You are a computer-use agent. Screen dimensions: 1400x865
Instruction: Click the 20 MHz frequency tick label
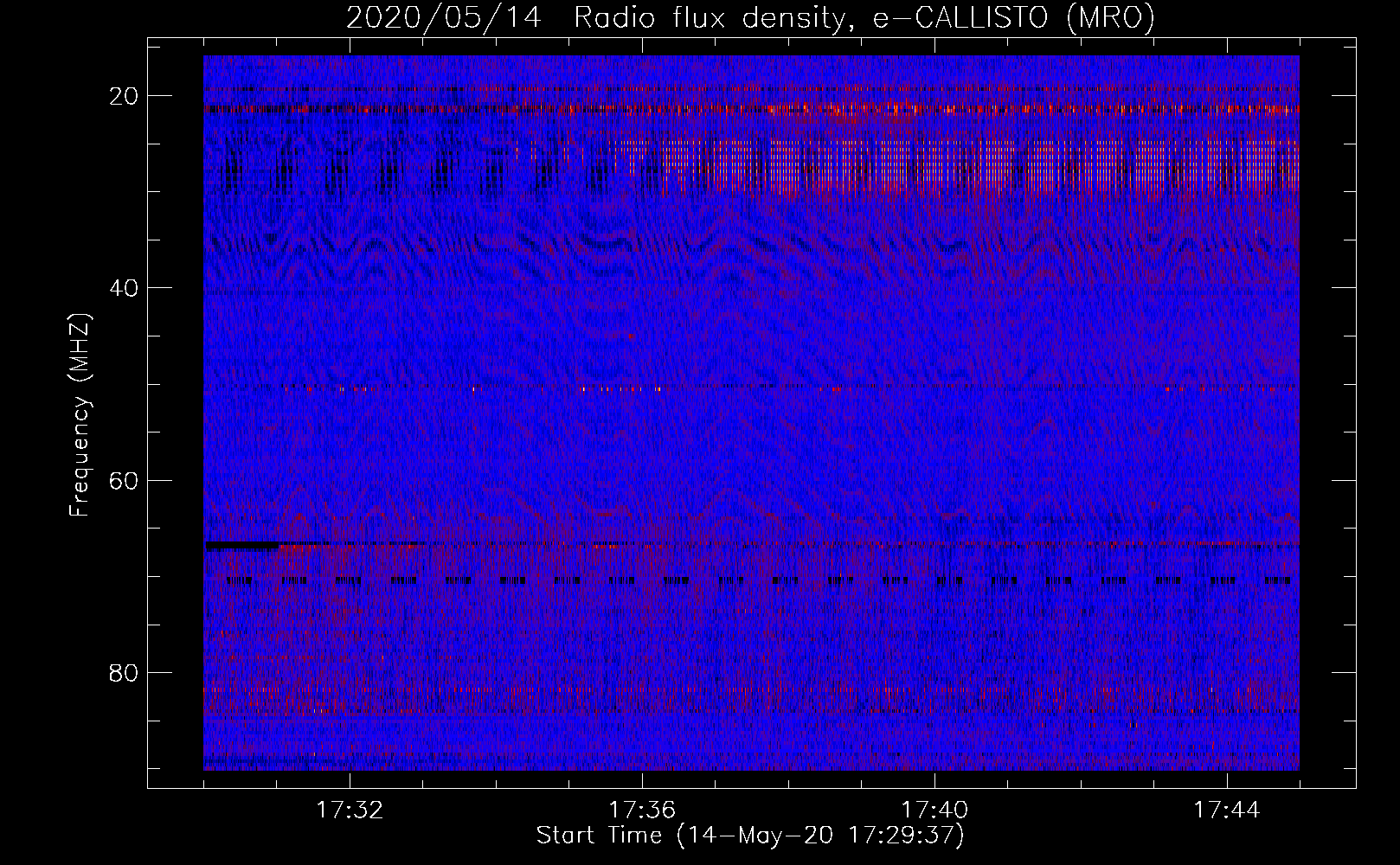[x=125, y=96]
